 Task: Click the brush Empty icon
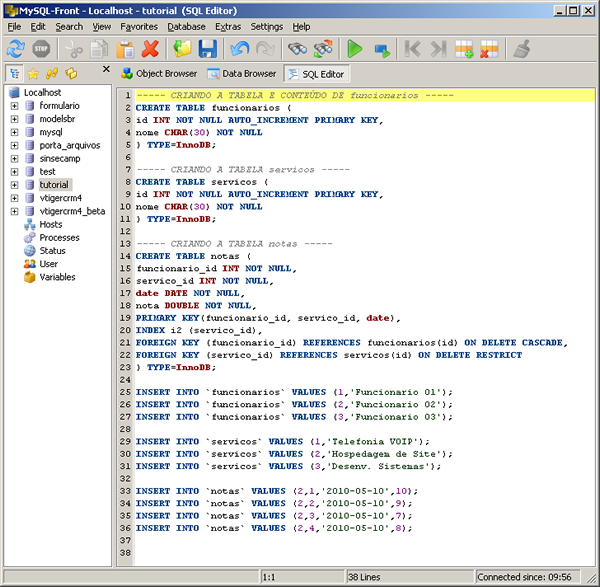(521, 49)
